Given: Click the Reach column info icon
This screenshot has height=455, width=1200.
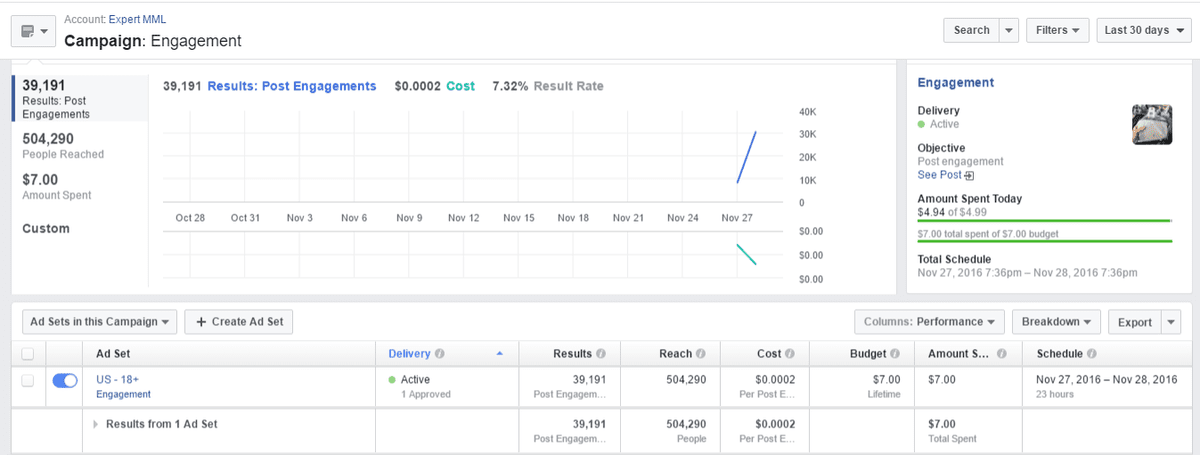Looking at the screenshot, I should (x=700, y=354).
